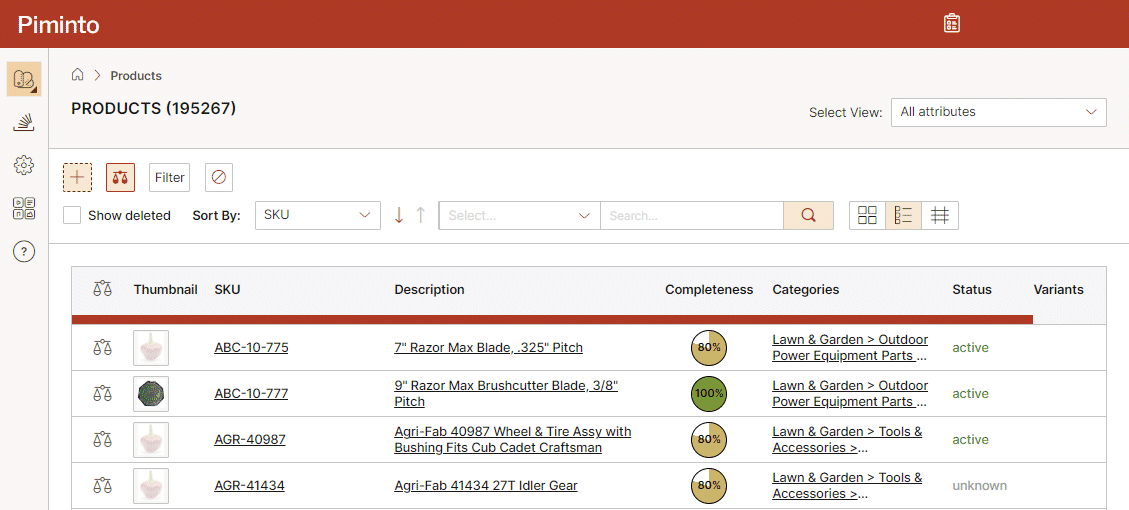Screen dimensions: 1129x510
Task: Switch to table grid view icon
Action: [x=940, y=215]
